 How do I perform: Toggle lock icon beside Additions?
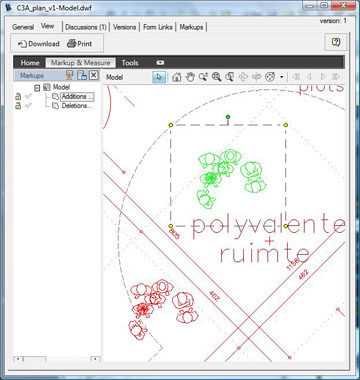pyautogui.click(x=18, y=97)
